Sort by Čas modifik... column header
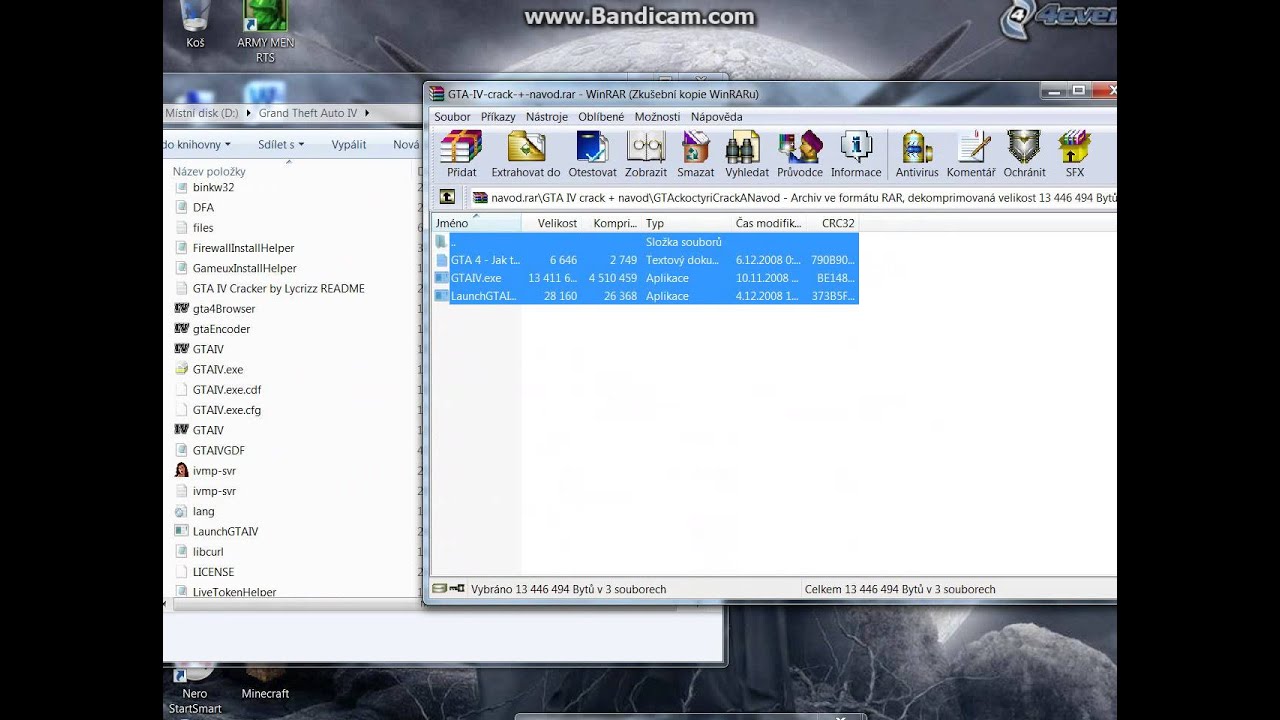Image resolution: width=1280 pixels, height=720 pixels. [x=769, y=223]
